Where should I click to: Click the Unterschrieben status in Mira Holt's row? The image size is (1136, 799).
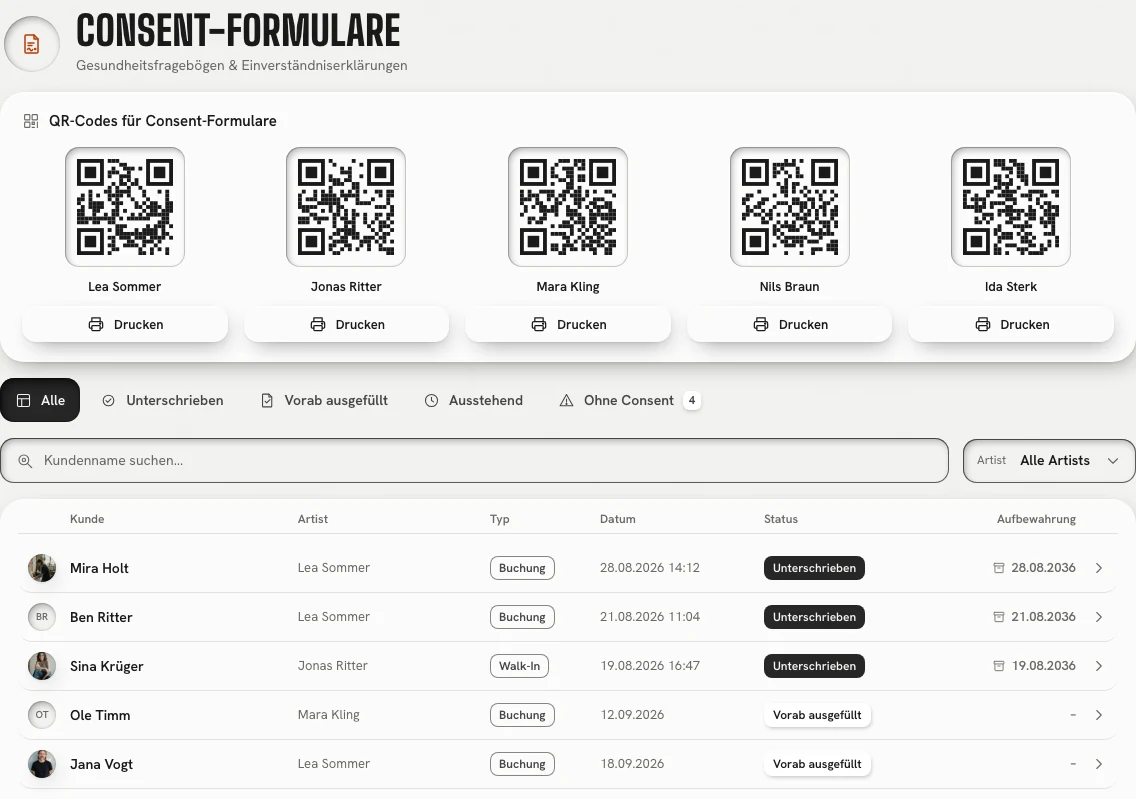[x=814, y=568]
